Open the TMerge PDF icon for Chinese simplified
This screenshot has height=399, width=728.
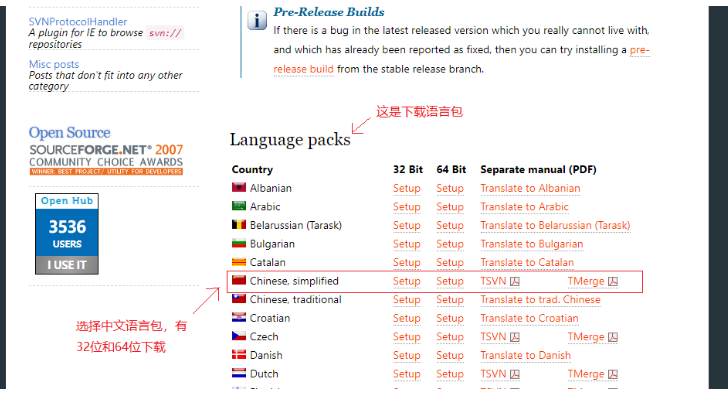[613, 281]
